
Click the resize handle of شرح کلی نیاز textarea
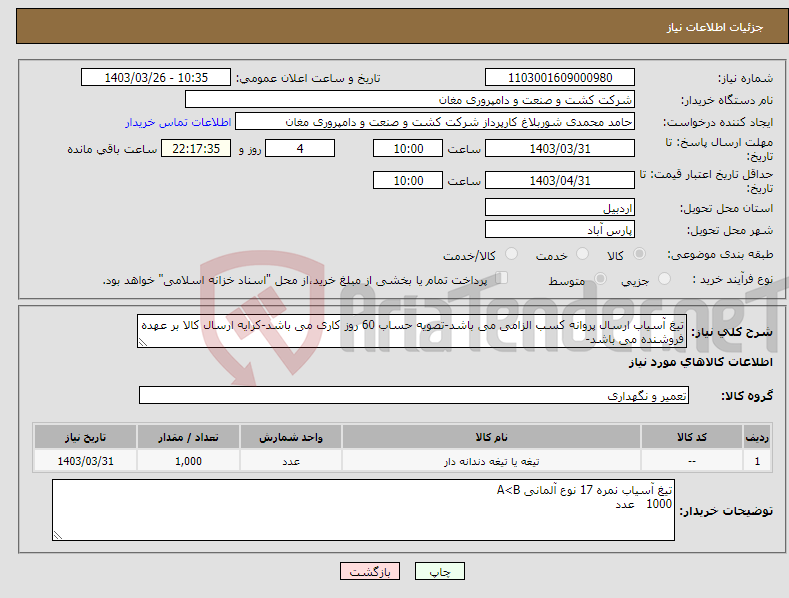[143, 342]
